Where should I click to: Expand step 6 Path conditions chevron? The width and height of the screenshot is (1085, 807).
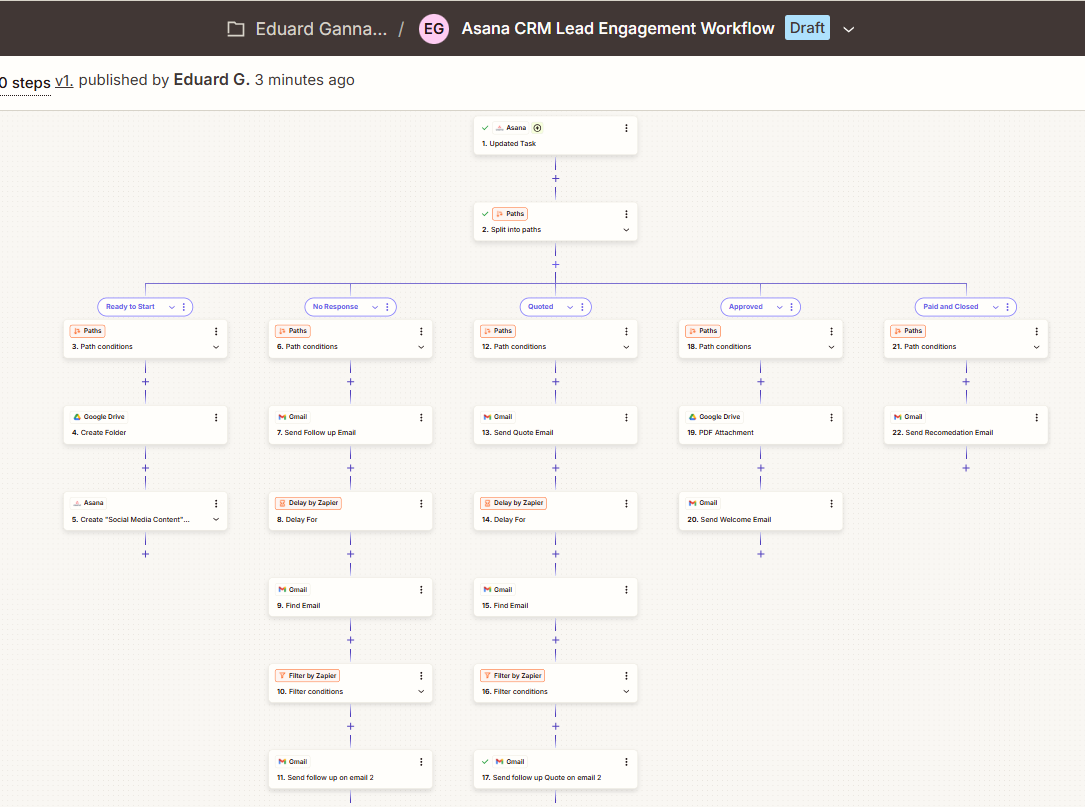pyautogui.click(x=421, y=347)
